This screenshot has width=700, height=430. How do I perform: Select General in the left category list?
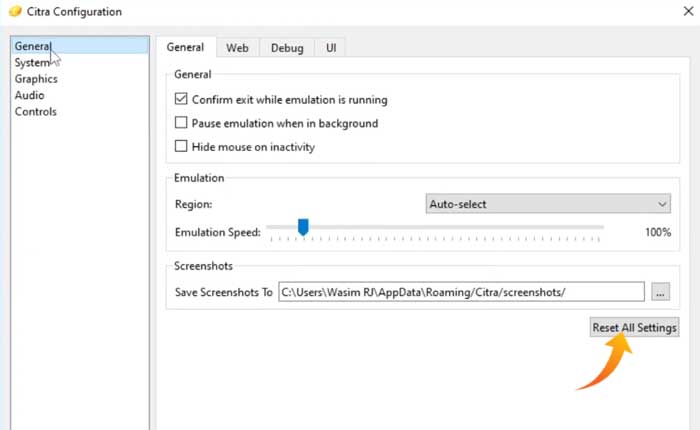tap(33, 46)
